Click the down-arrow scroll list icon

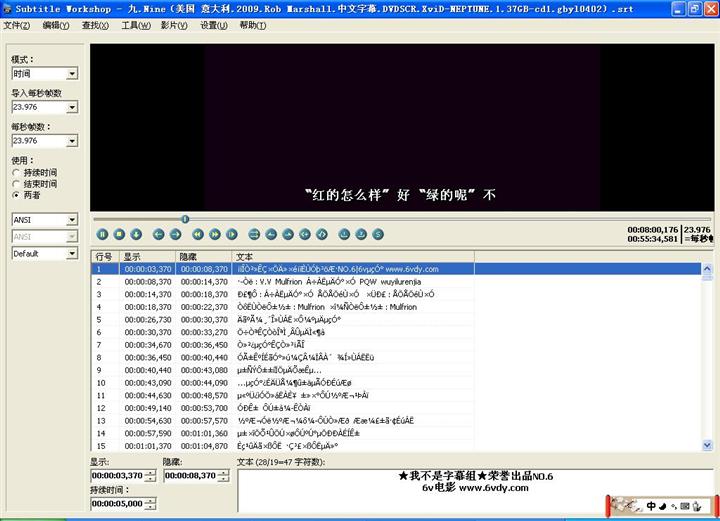tap(136, 235)
